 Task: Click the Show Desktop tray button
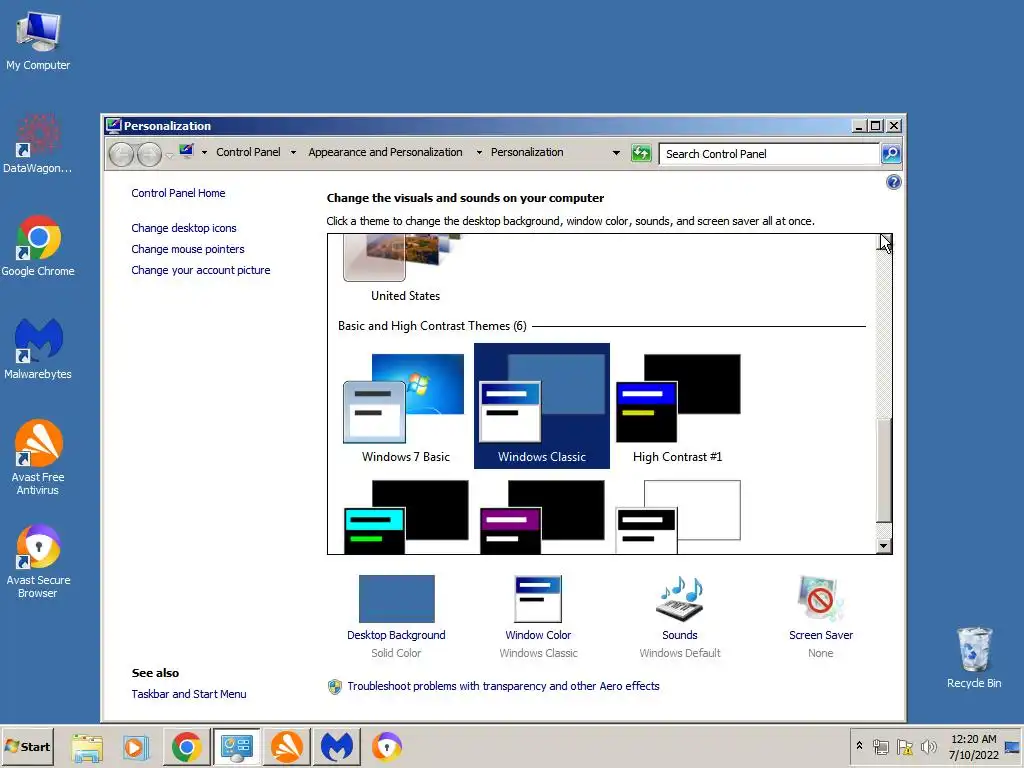click(x=1012, y=746)
